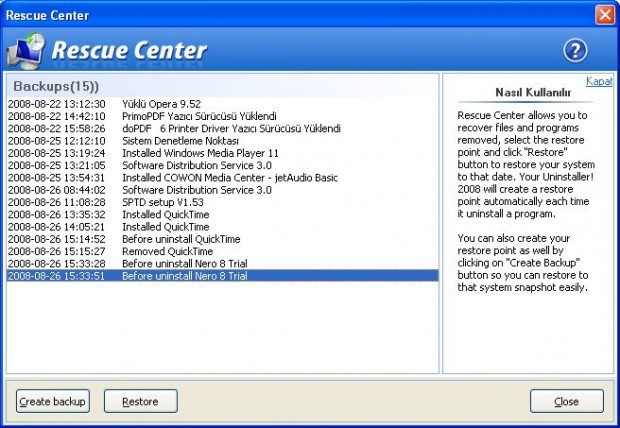
Task: Select the Yüklü Opera 9.52 backup row
Action: [223, 104]
